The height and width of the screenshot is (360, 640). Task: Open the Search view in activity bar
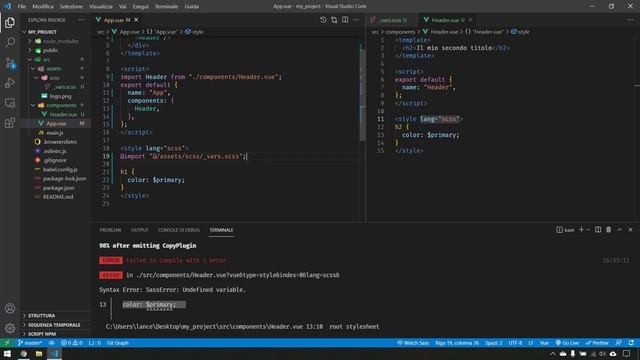click(10, 42)
